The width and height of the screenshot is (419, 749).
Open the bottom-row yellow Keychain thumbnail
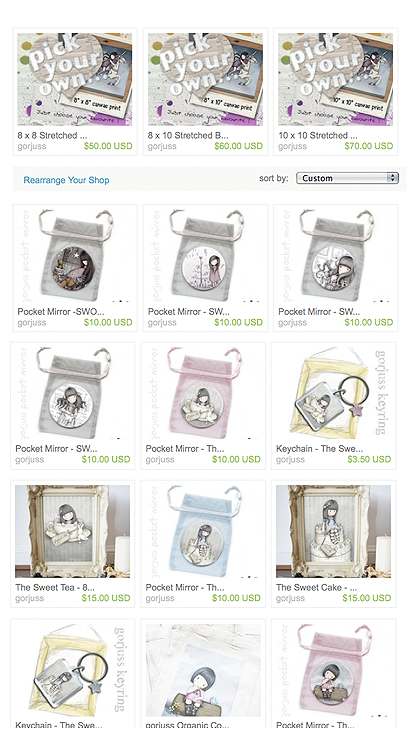tap(73, 670)
